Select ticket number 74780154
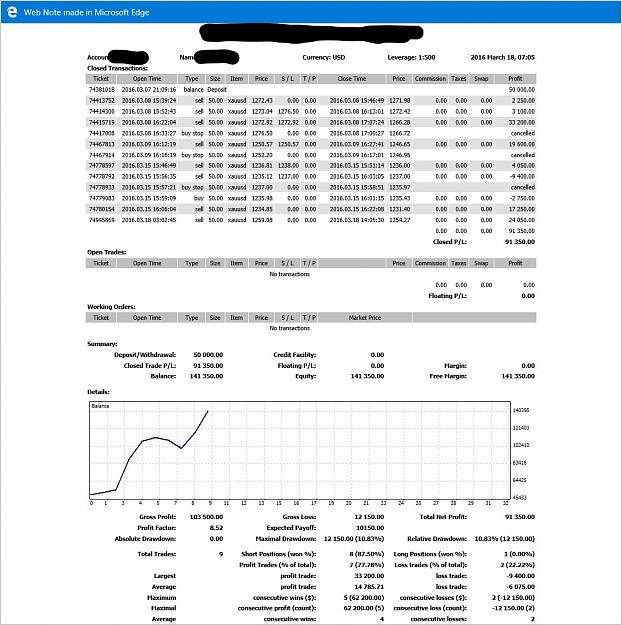Screen dimensions: 622x625 (x=102, y=209)
